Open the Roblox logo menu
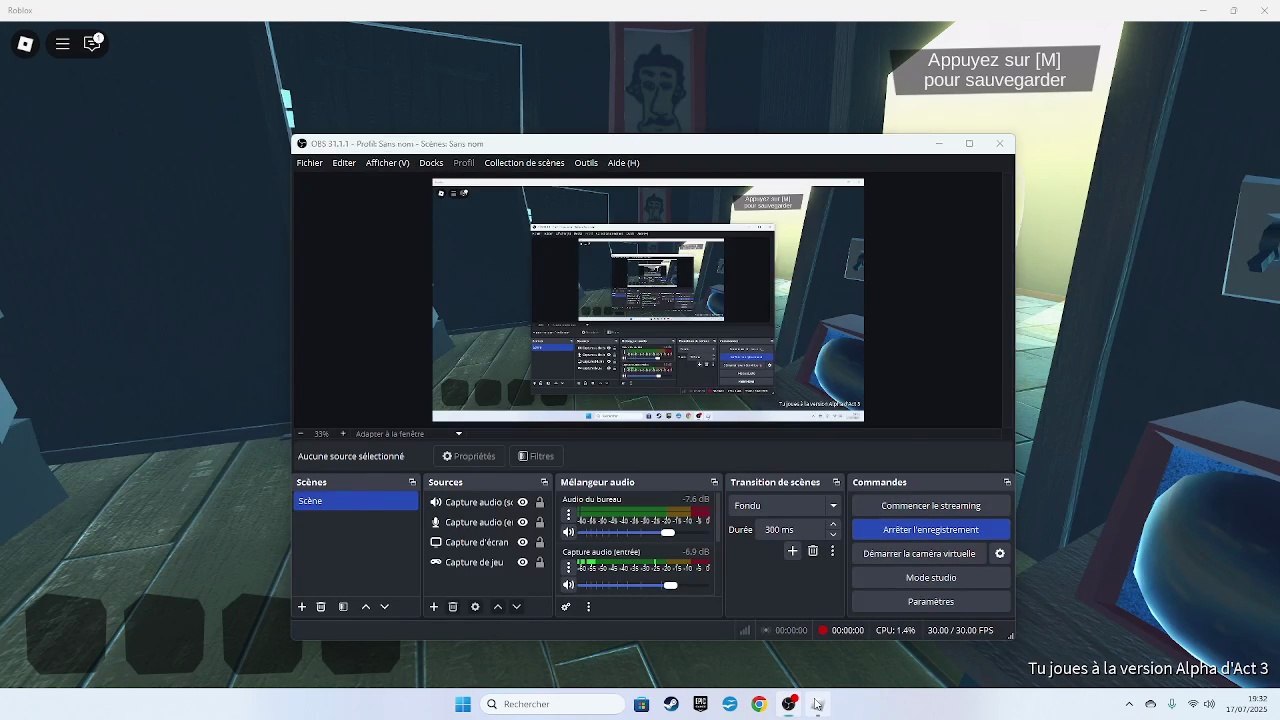Image resolution: width=1280 pixels, height=720 pixels. 26,44
